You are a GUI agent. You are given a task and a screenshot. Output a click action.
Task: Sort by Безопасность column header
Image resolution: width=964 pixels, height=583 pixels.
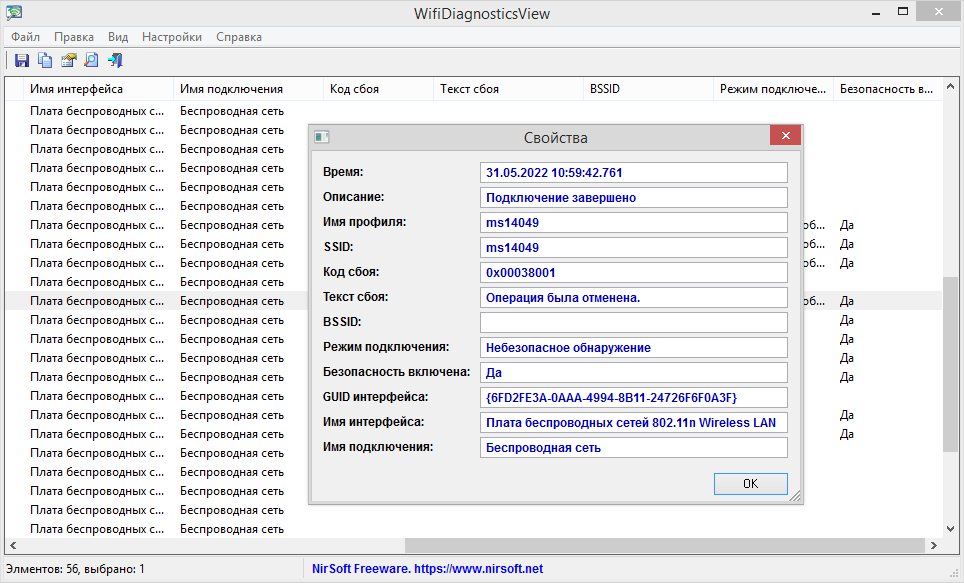887,89
